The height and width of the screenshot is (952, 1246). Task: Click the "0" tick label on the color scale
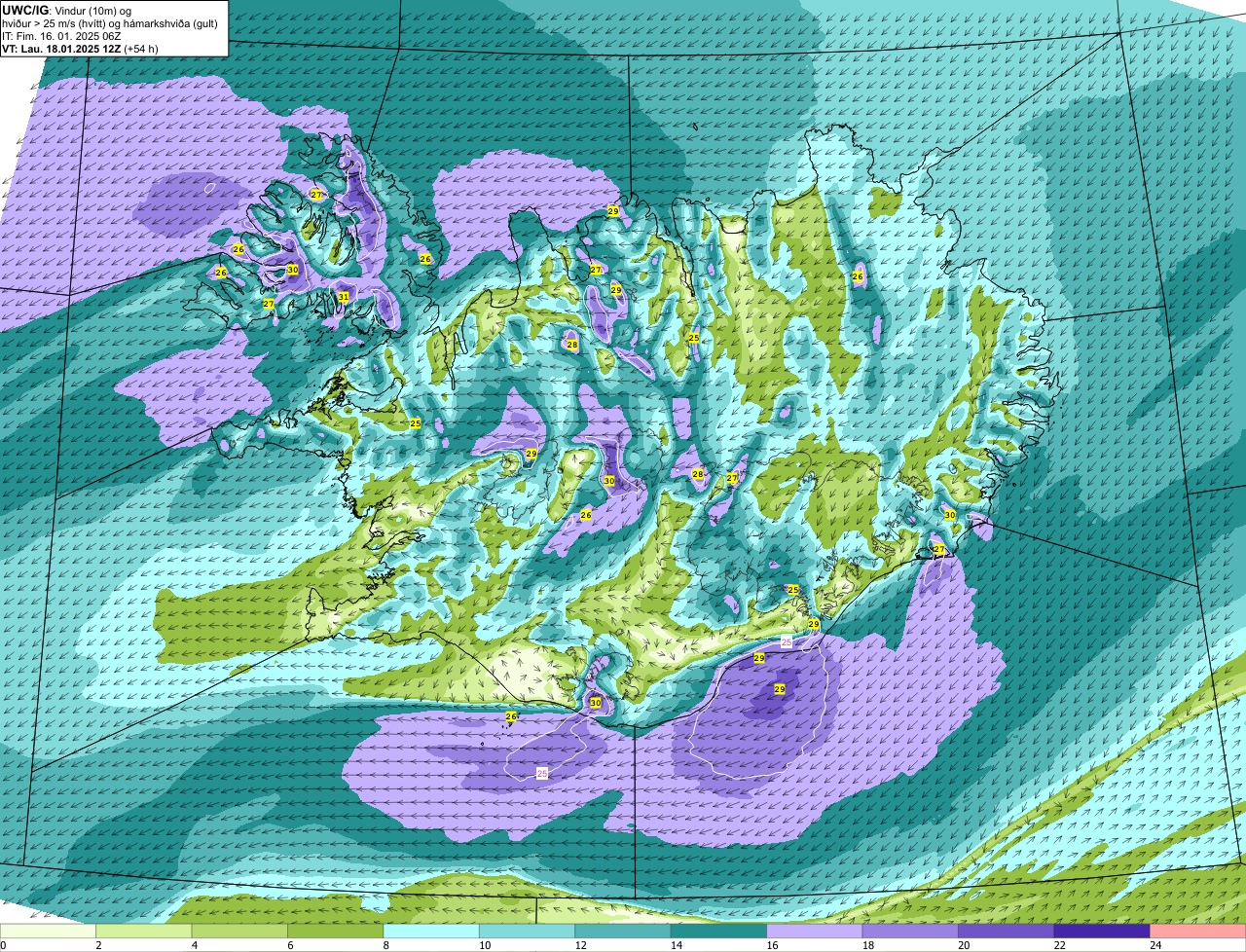3,945
